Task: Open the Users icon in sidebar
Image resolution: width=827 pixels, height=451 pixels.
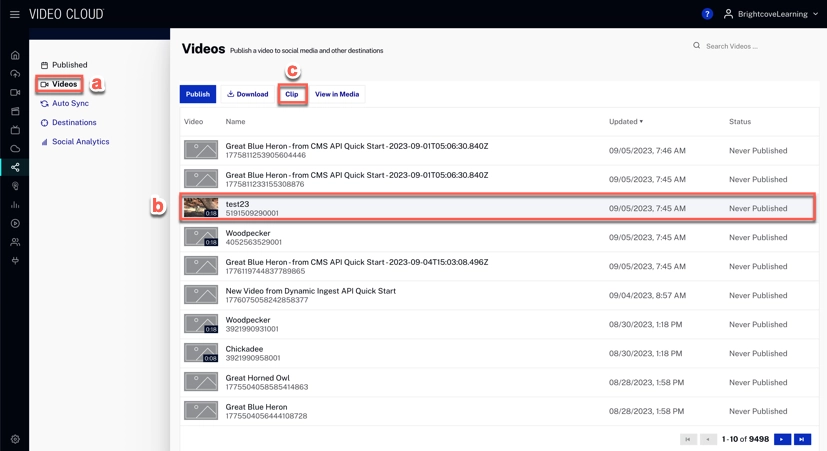Action: [15, 242]
